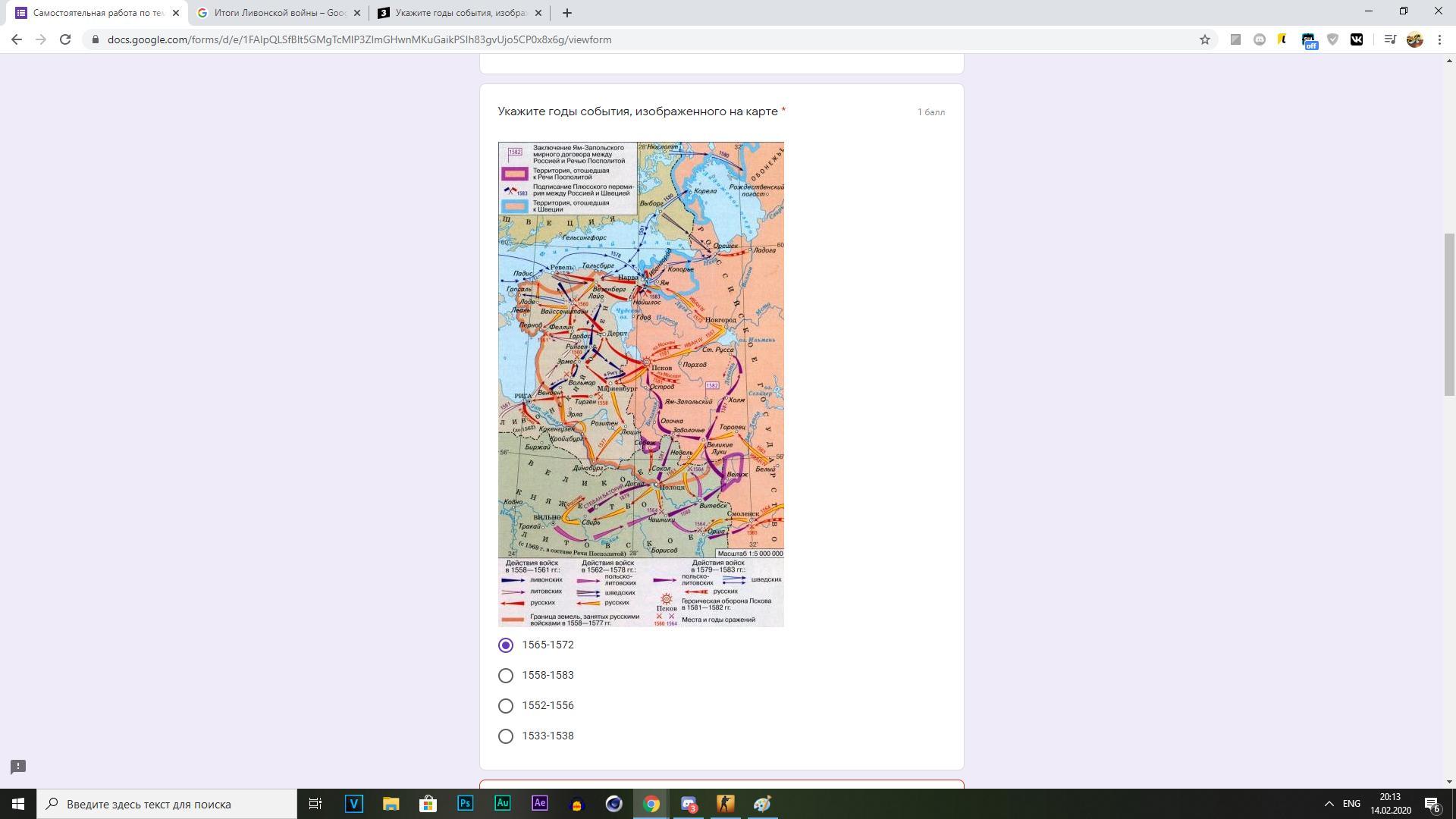The width and height of the screenshot is (1456, 819).
Task: Pick the 1533-1538 answer option
Action: [506, 736]
